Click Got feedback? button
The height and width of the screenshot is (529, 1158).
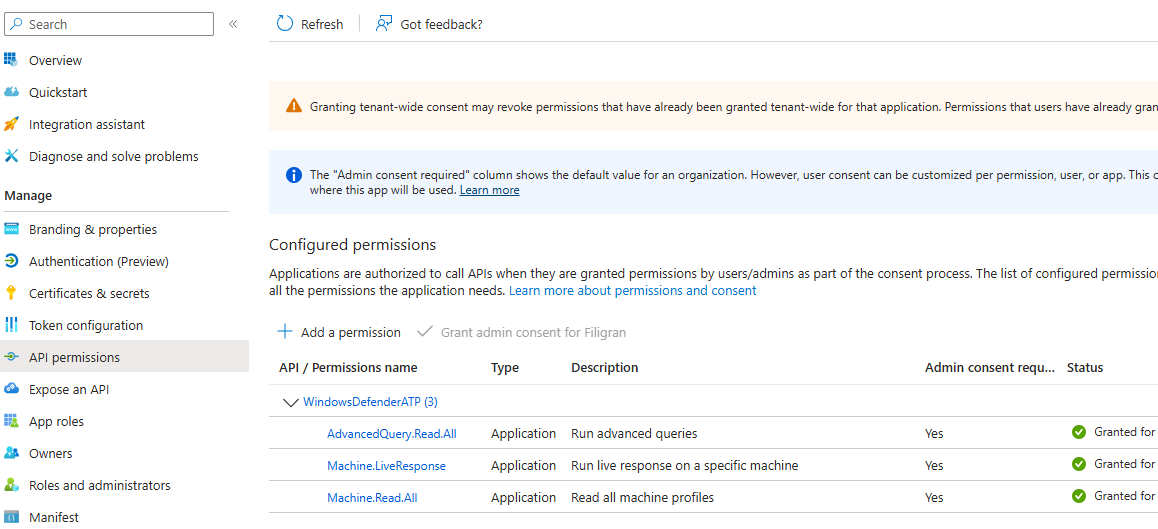pos(429,24)
